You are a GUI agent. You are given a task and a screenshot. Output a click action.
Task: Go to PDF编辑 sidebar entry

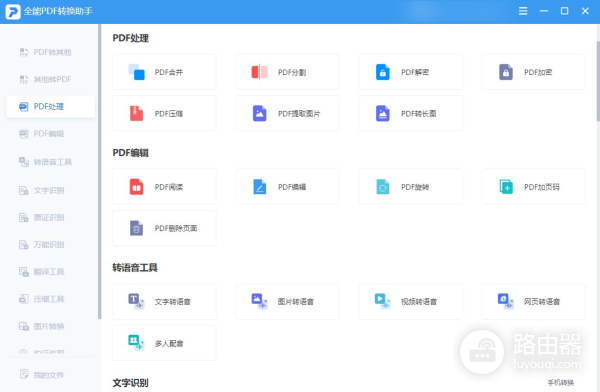(51, 134)
